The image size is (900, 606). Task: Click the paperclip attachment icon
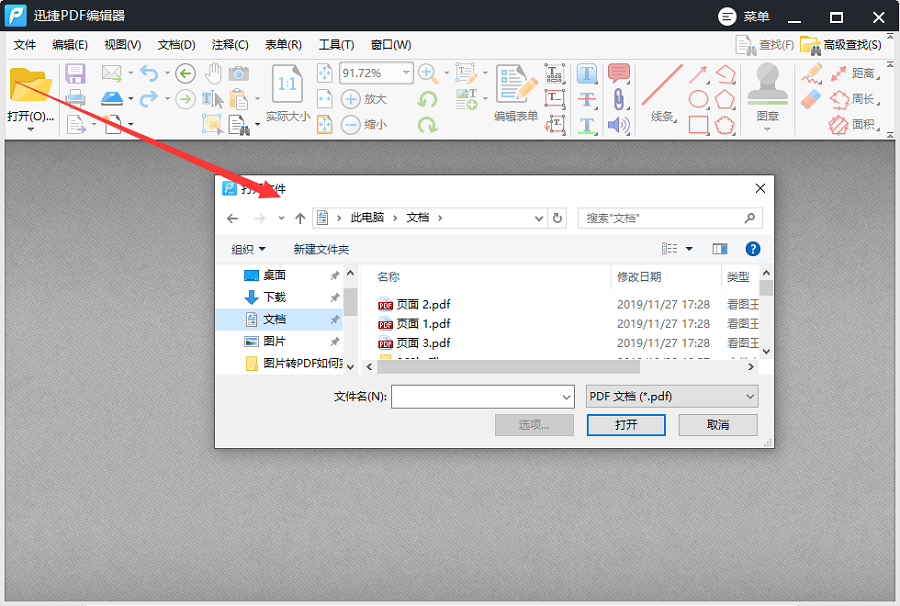(619, 99)
